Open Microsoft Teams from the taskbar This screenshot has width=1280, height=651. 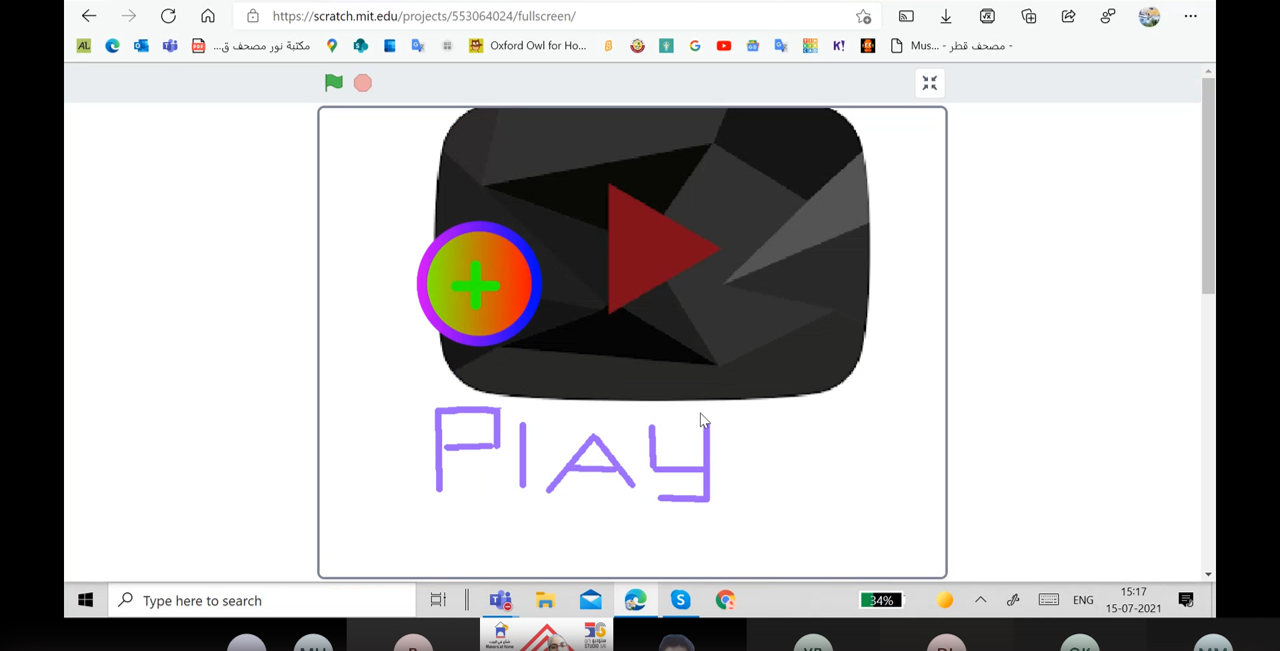[x=501, y=600]
